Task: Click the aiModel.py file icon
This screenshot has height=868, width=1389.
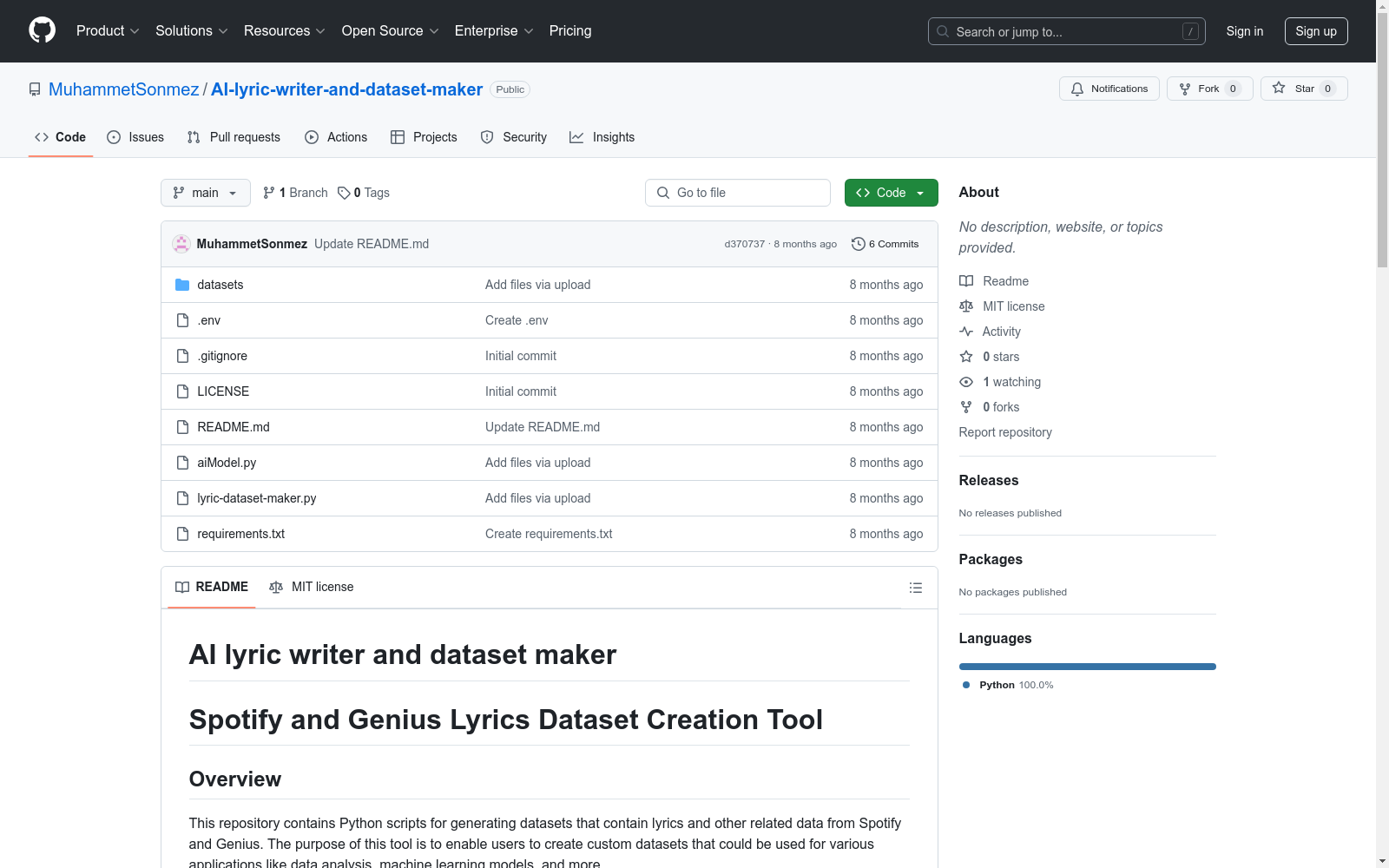Action: click(x=182, y=463)
